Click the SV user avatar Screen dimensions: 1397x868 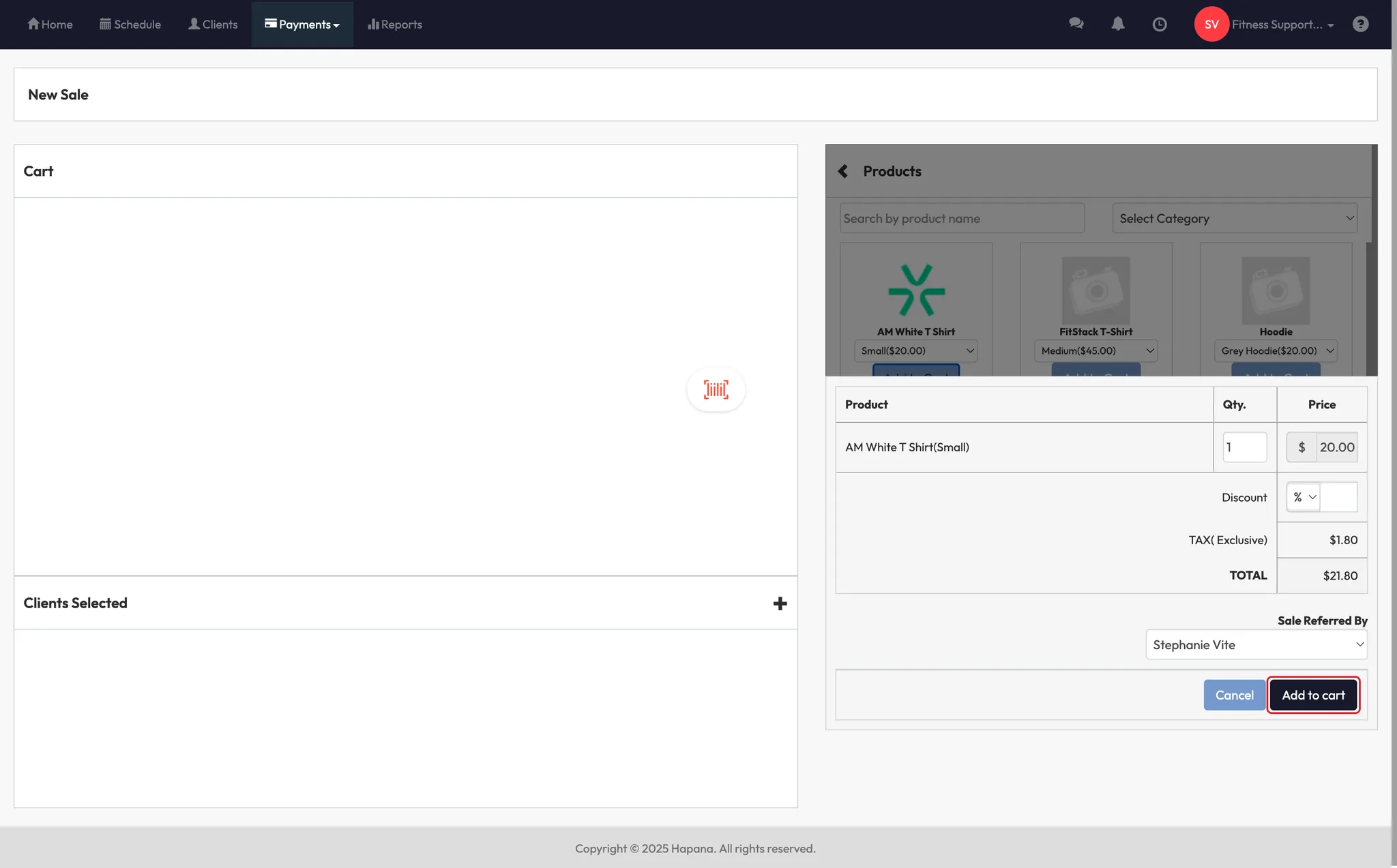point(1211,25)
